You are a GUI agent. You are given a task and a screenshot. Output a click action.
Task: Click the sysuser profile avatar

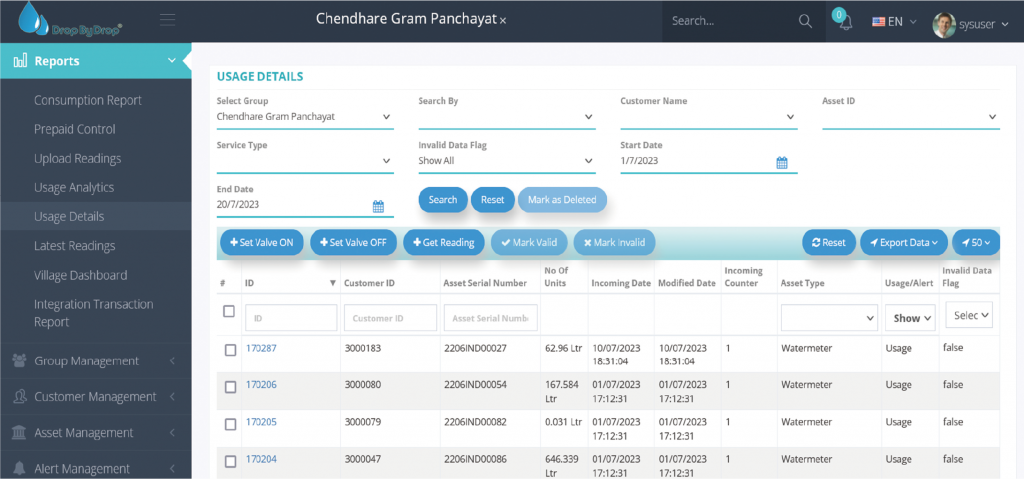click(x=944, y=22)
